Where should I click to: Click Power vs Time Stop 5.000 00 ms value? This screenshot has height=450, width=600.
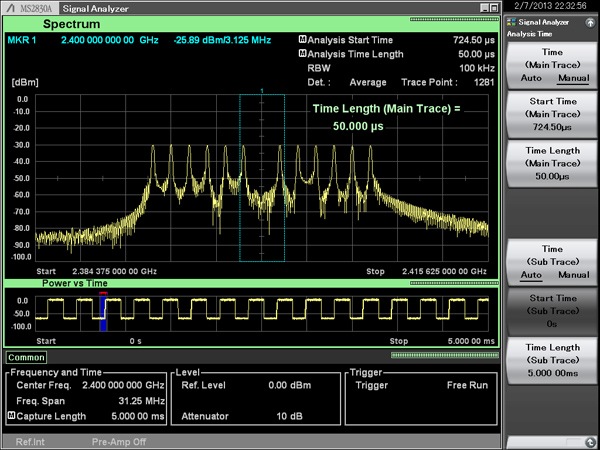click(471, 341)
